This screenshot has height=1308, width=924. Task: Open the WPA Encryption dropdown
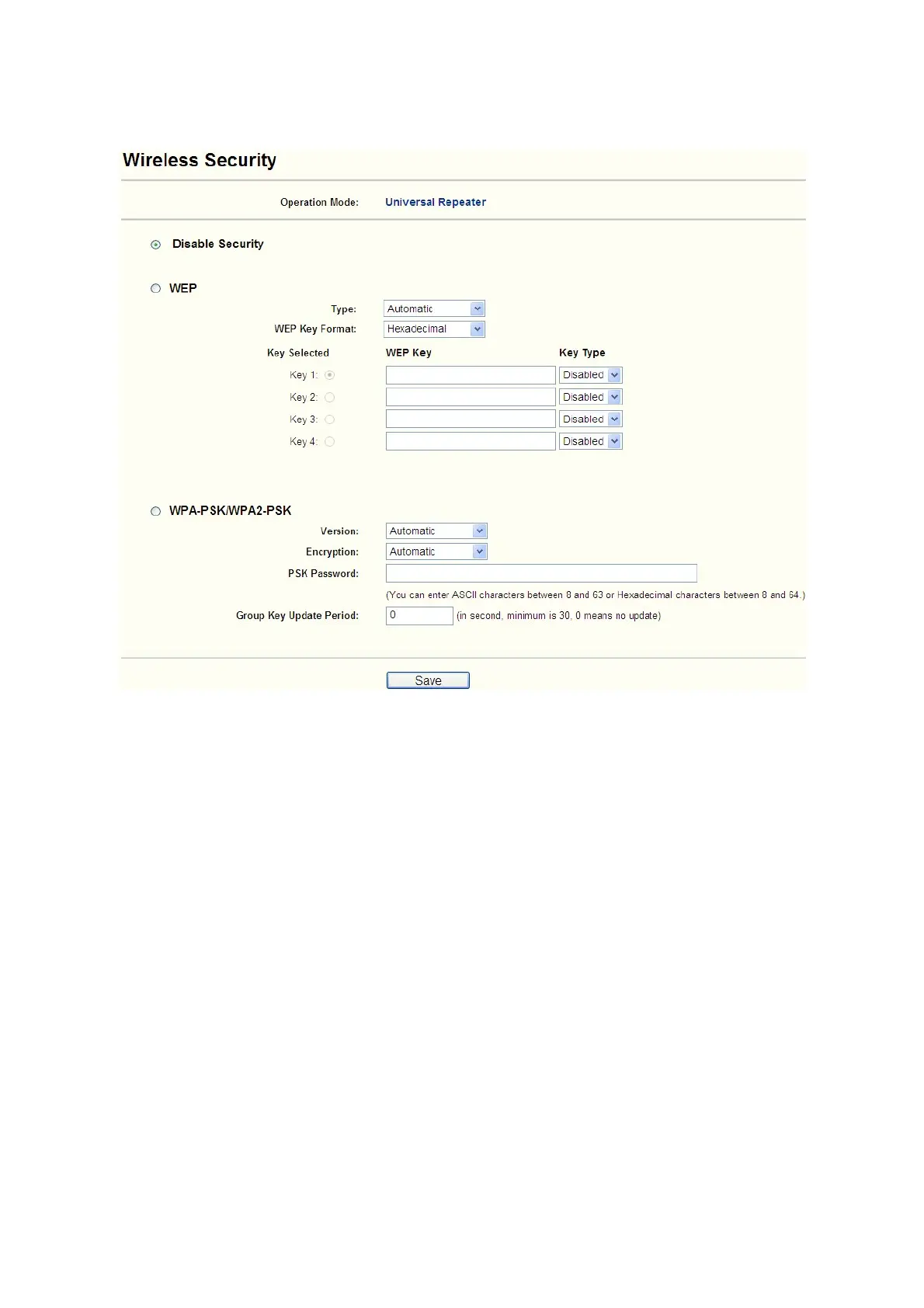pyautogui.click(x=436, y=551)
